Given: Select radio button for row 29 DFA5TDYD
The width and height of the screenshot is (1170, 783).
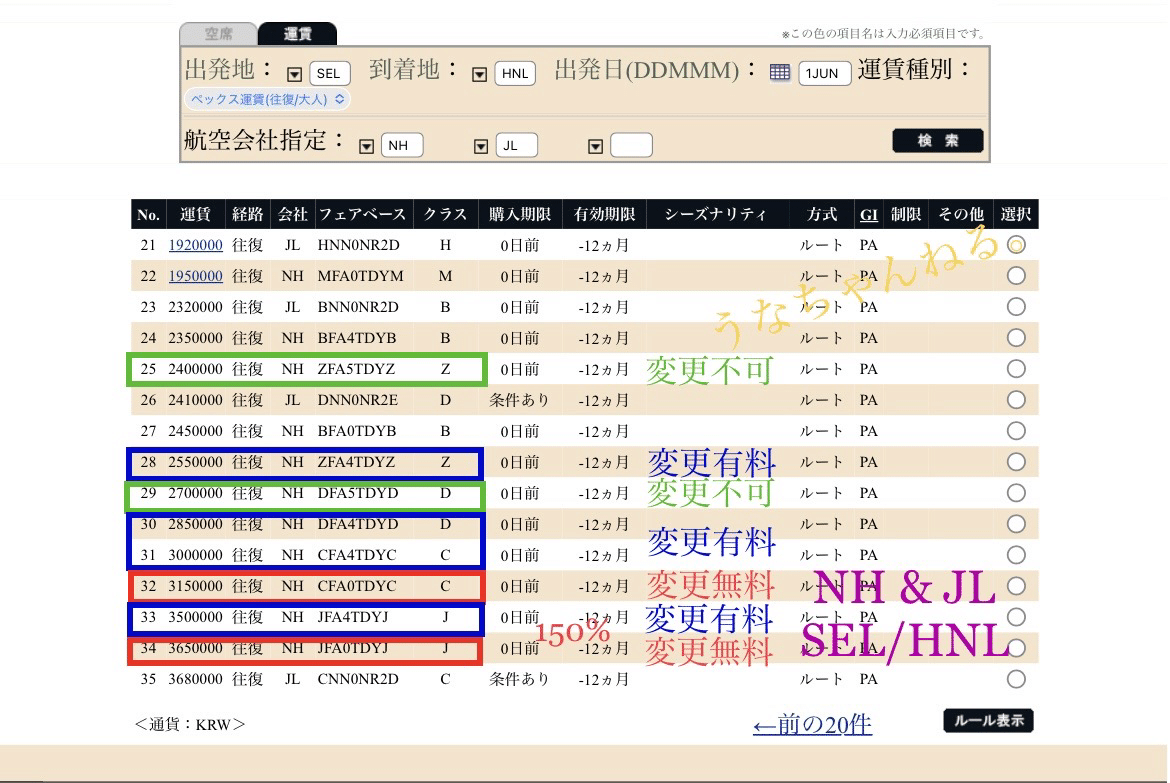Looking at the screenshot, I should (1016, 493).
